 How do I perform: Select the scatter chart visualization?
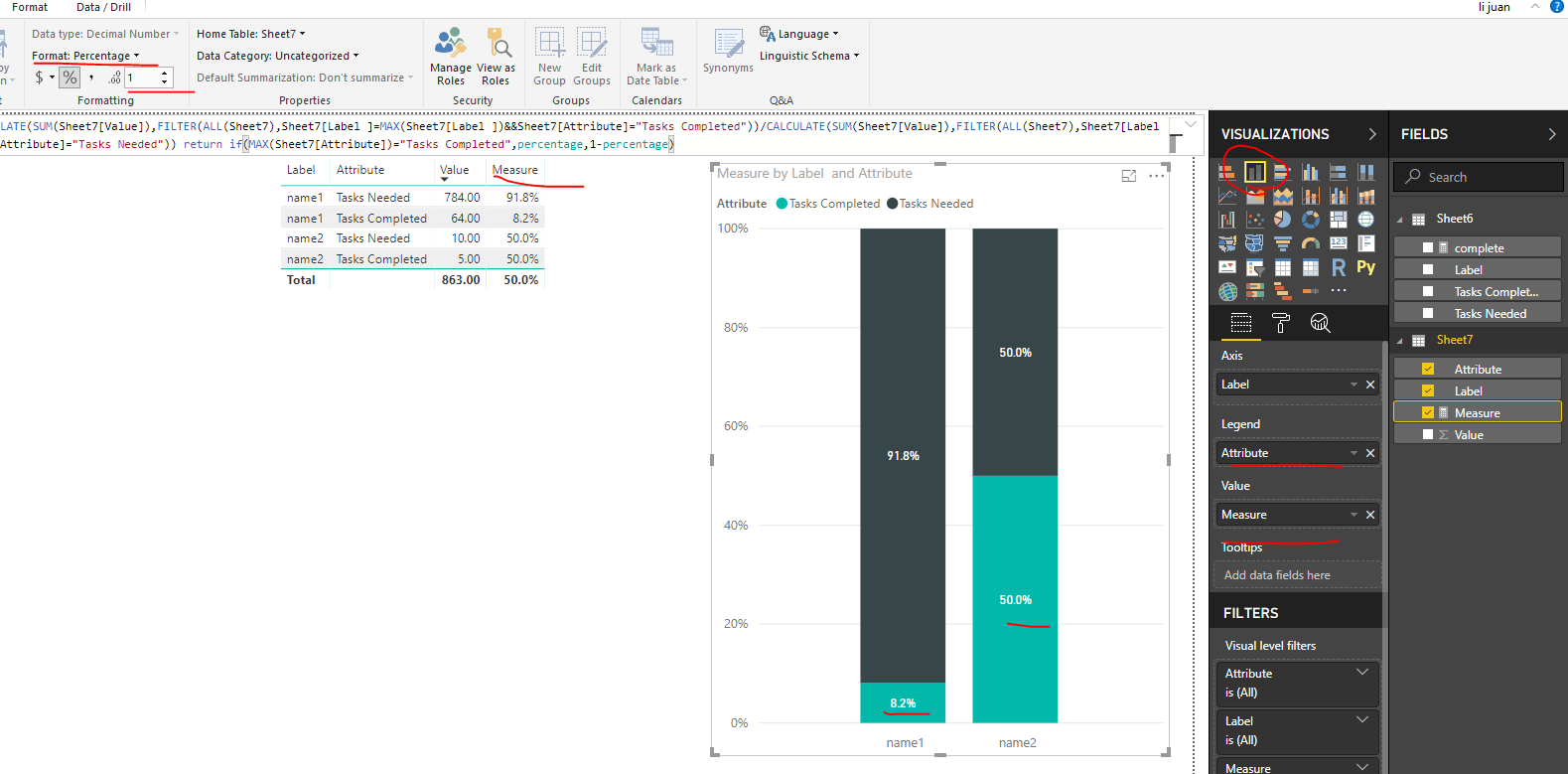(x=1255, y=220)
